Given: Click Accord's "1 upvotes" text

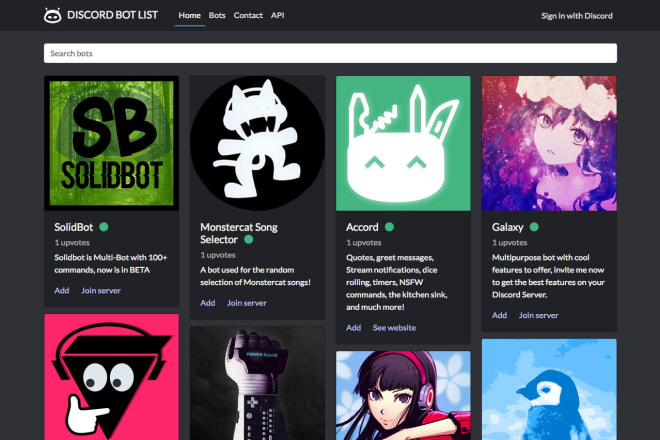Looking at the screenshot, I should [364, 243].
